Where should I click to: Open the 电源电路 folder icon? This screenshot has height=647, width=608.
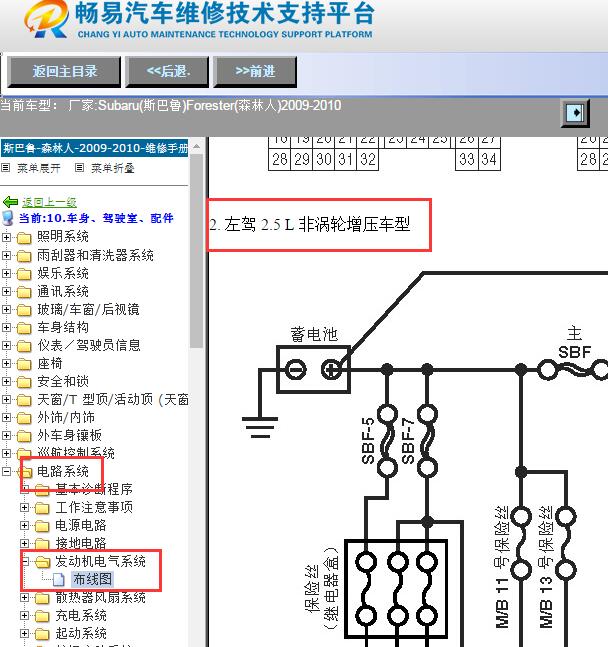click(x=42, y=526)
